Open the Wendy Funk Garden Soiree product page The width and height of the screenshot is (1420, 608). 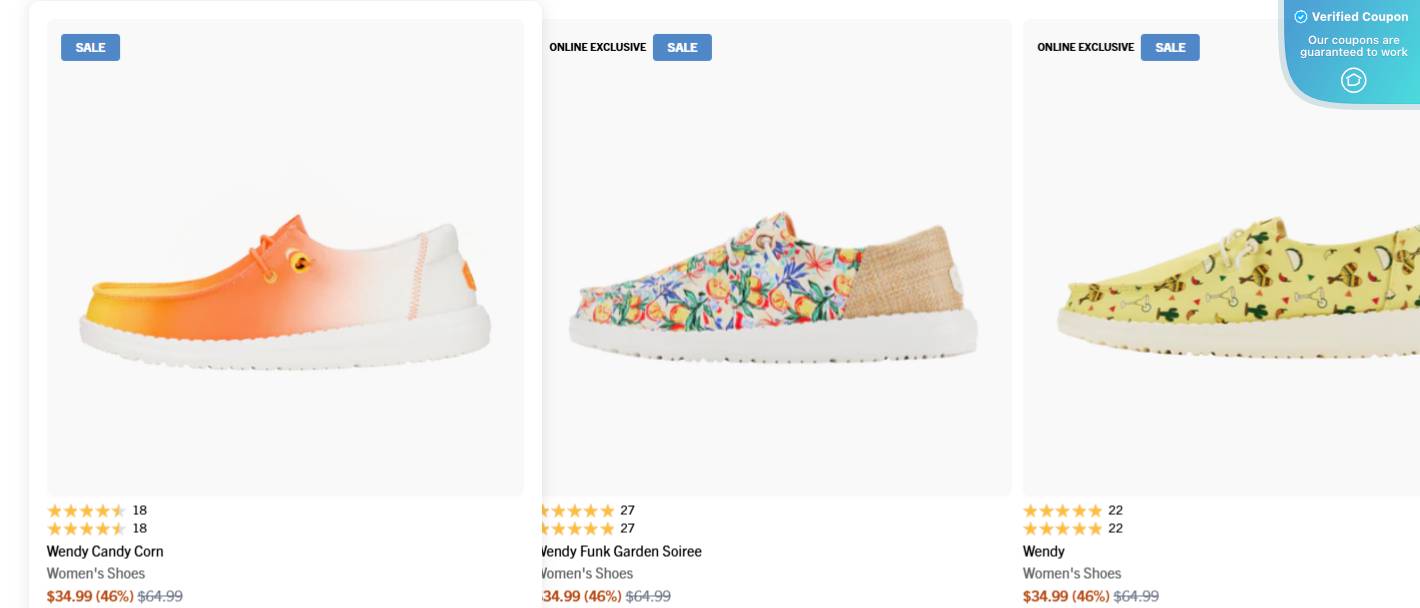pyautogui.click(x=619, y=551)
